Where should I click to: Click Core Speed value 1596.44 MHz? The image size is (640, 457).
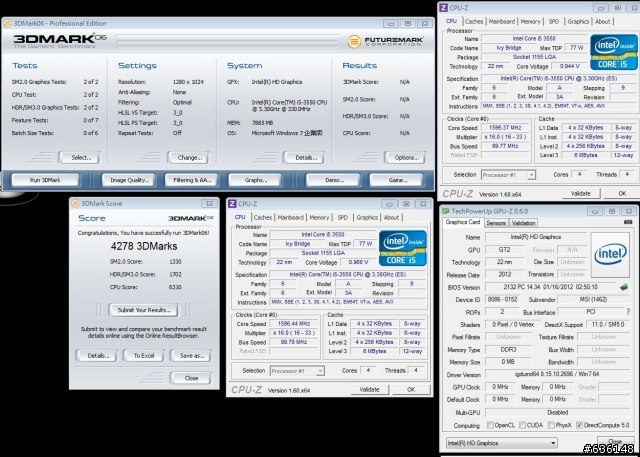(x=293, y=324)
